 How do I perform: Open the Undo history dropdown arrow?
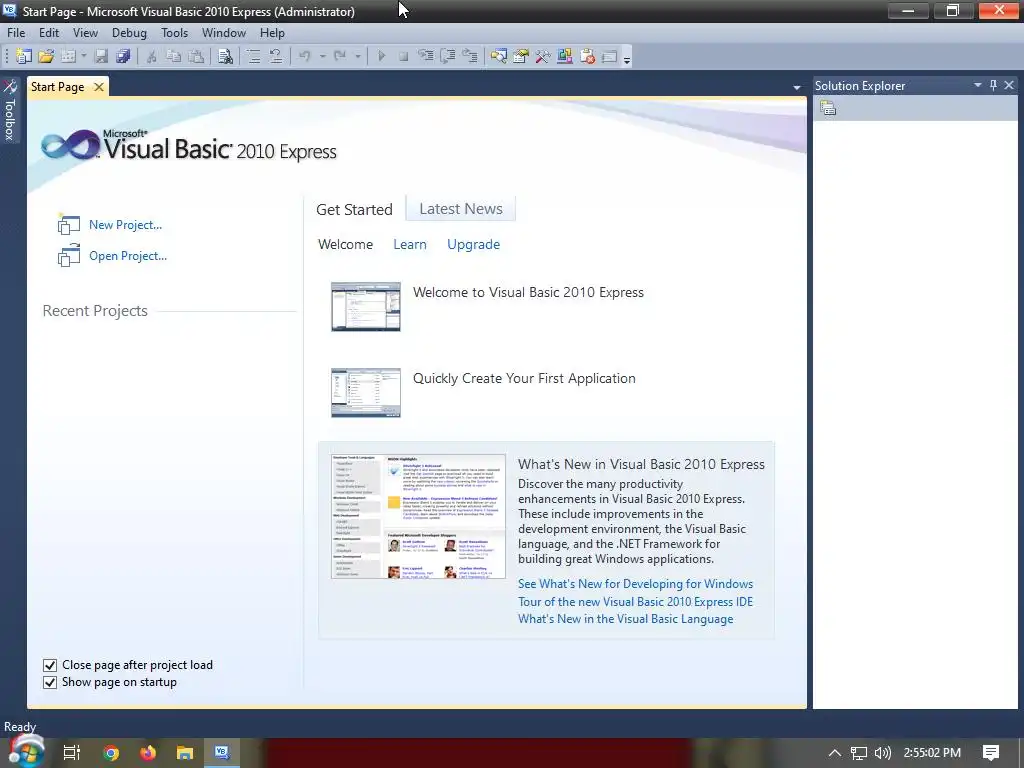pyautogui.click(x=323, y=56)
